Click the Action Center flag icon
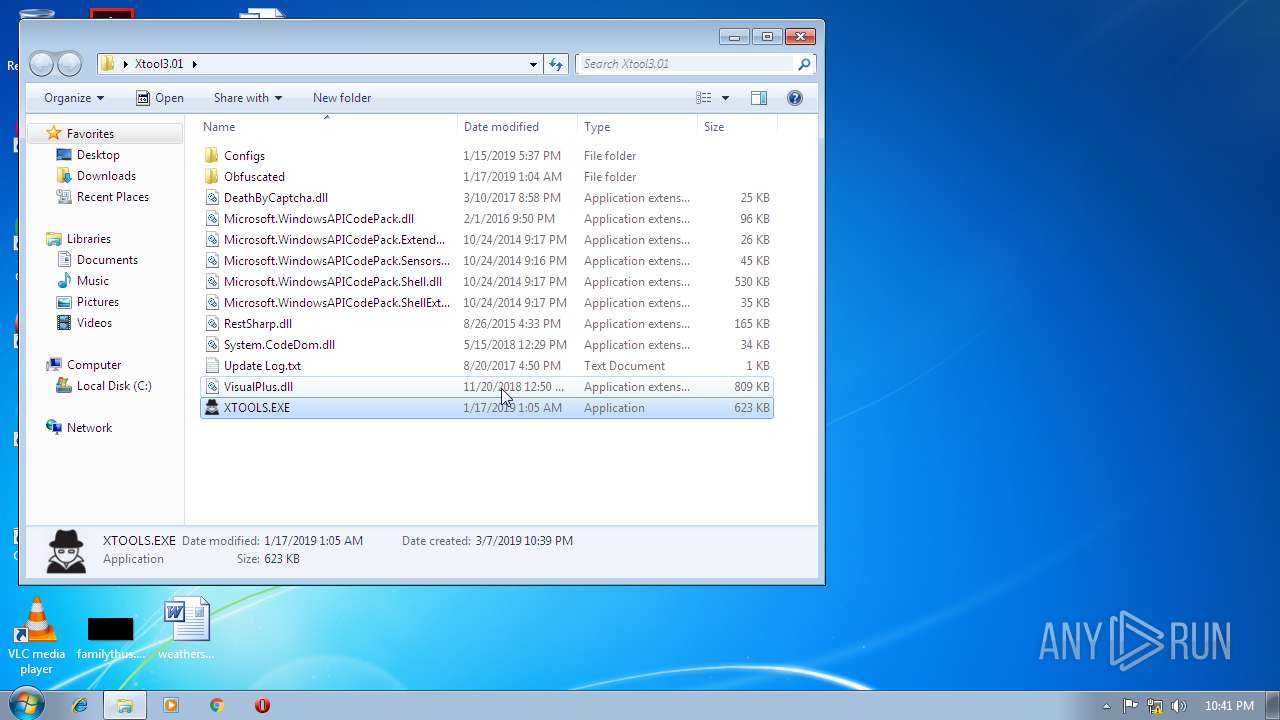1280x720 pixels. [1131, 706]
